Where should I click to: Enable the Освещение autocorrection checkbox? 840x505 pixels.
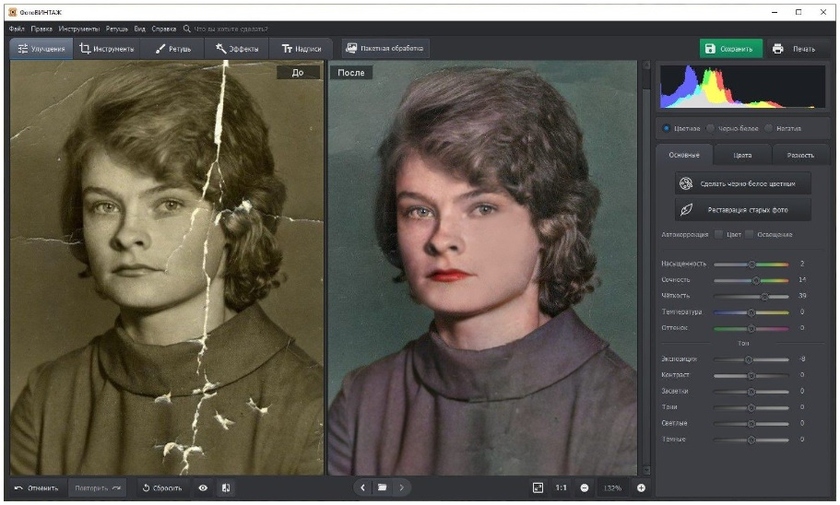[x=749, y=234]
